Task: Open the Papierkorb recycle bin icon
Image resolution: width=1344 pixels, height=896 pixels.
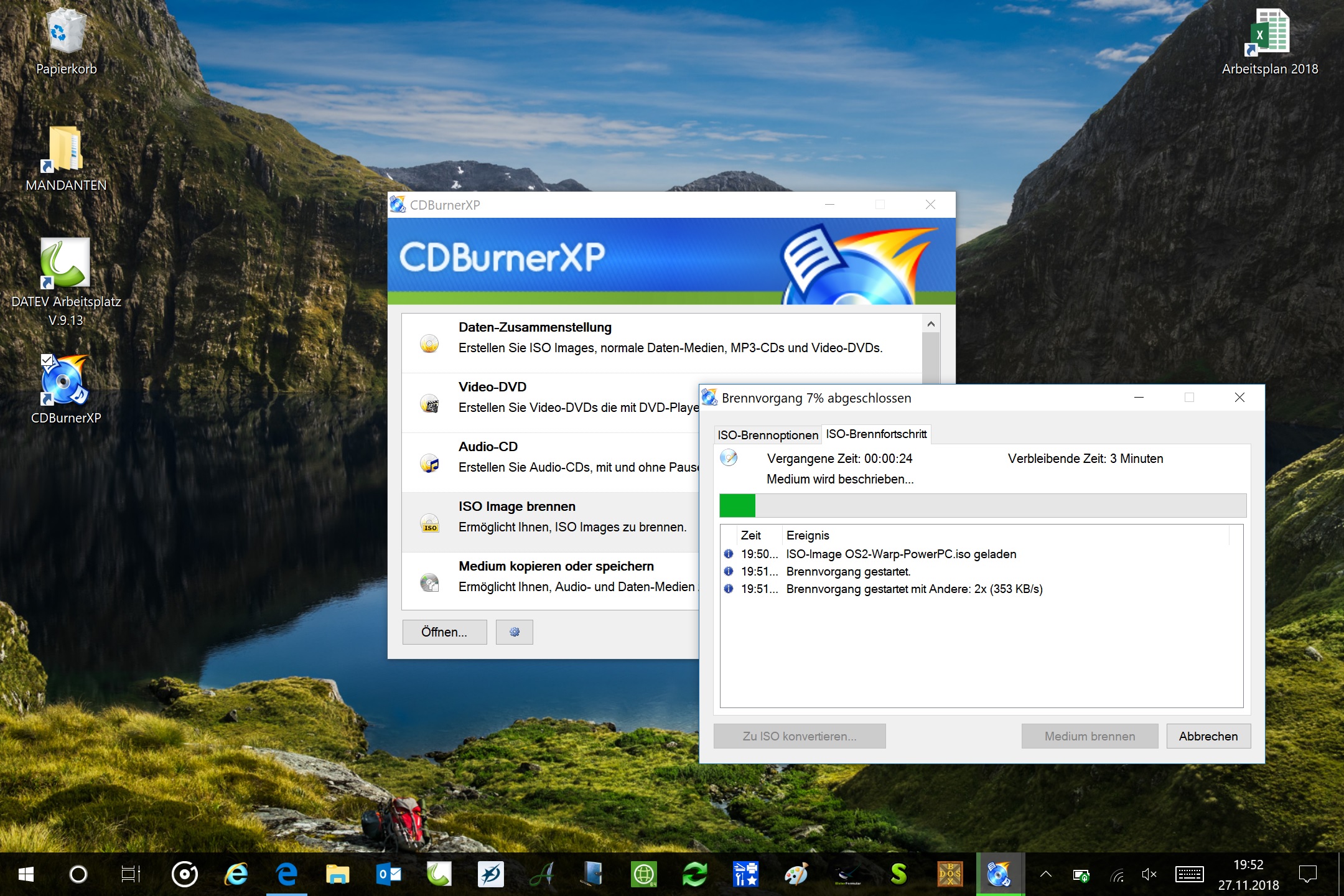Action: click(x=66, y=41)
